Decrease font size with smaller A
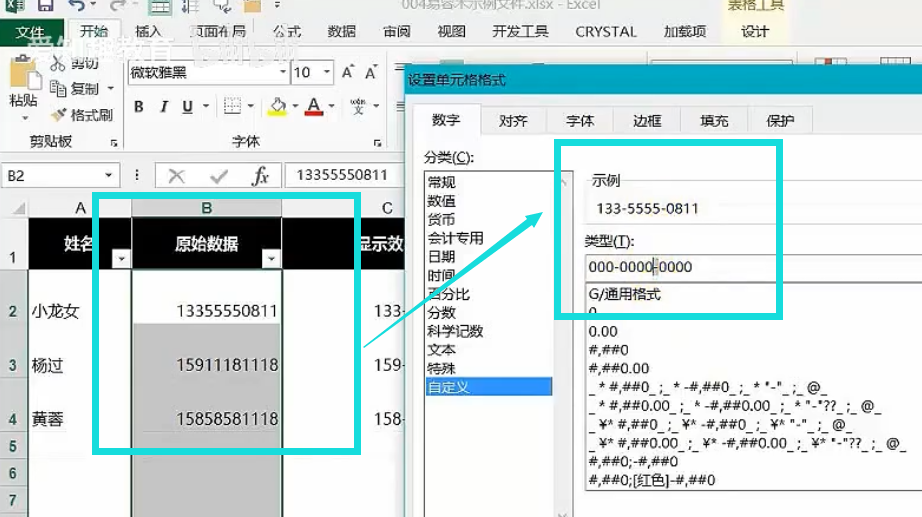 click(371, 72)
